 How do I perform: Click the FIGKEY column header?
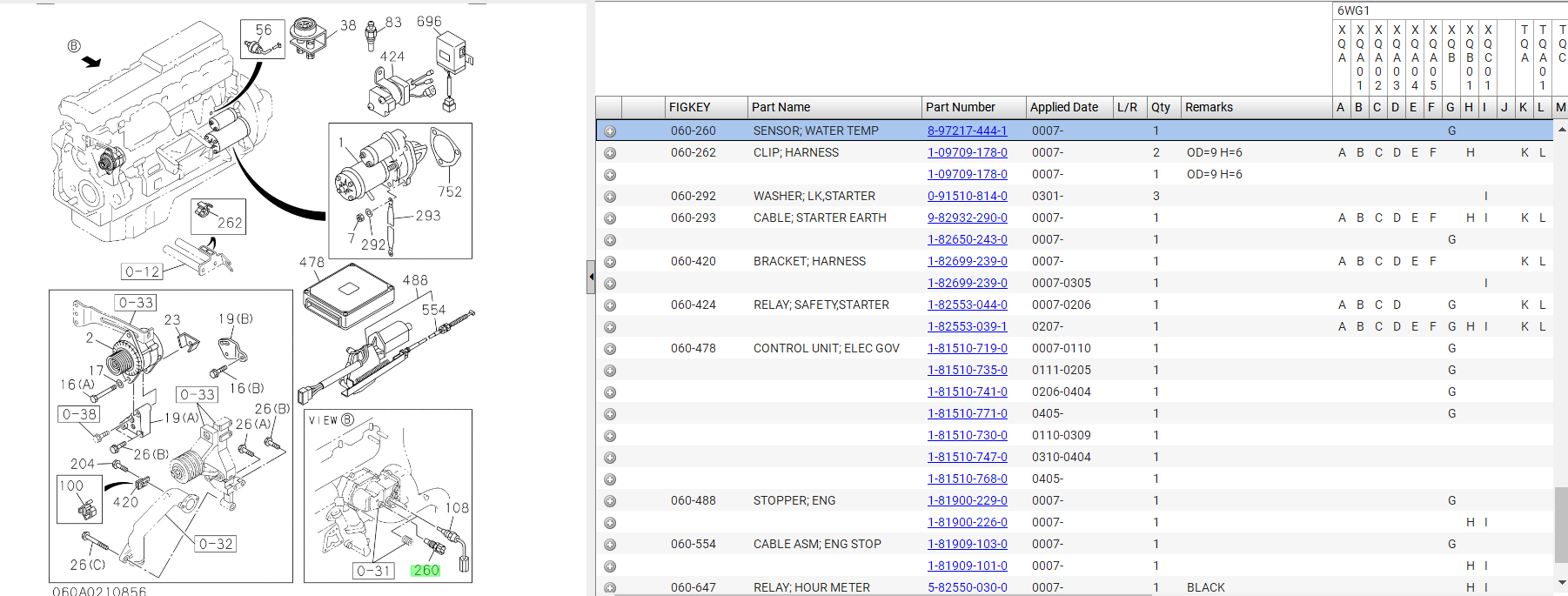(x=689, y=107)
